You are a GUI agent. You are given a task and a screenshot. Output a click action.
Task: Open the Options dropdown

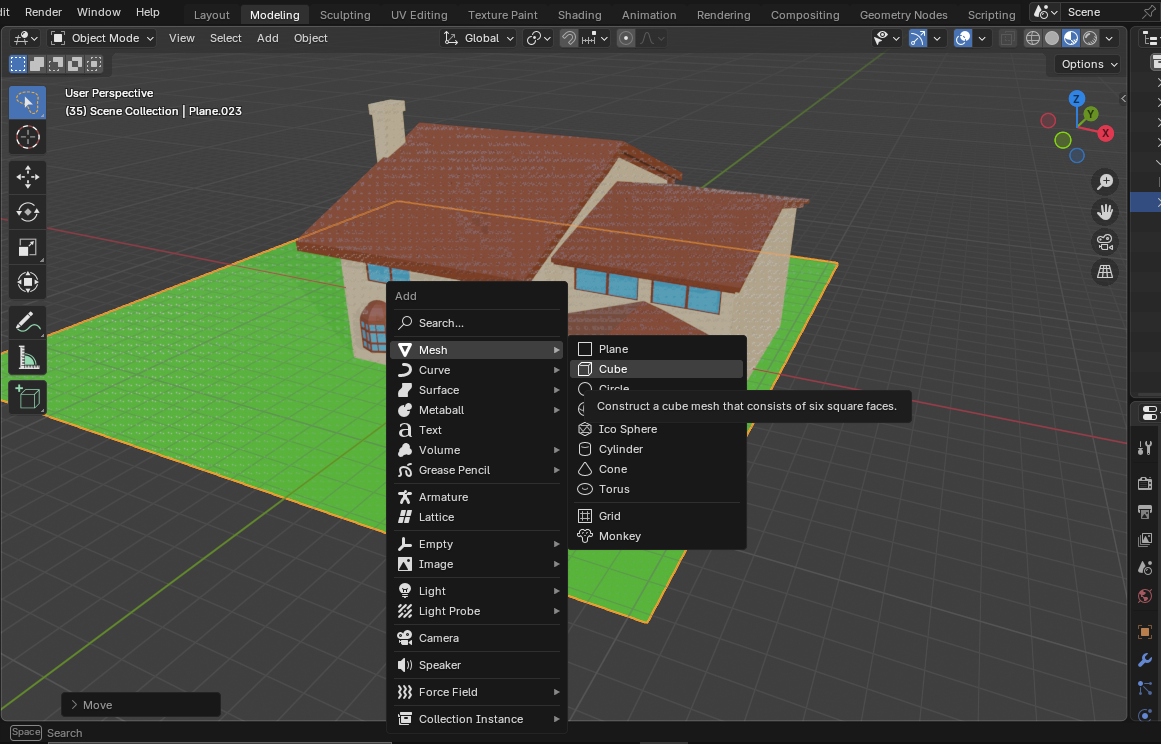pos(1088,64)
